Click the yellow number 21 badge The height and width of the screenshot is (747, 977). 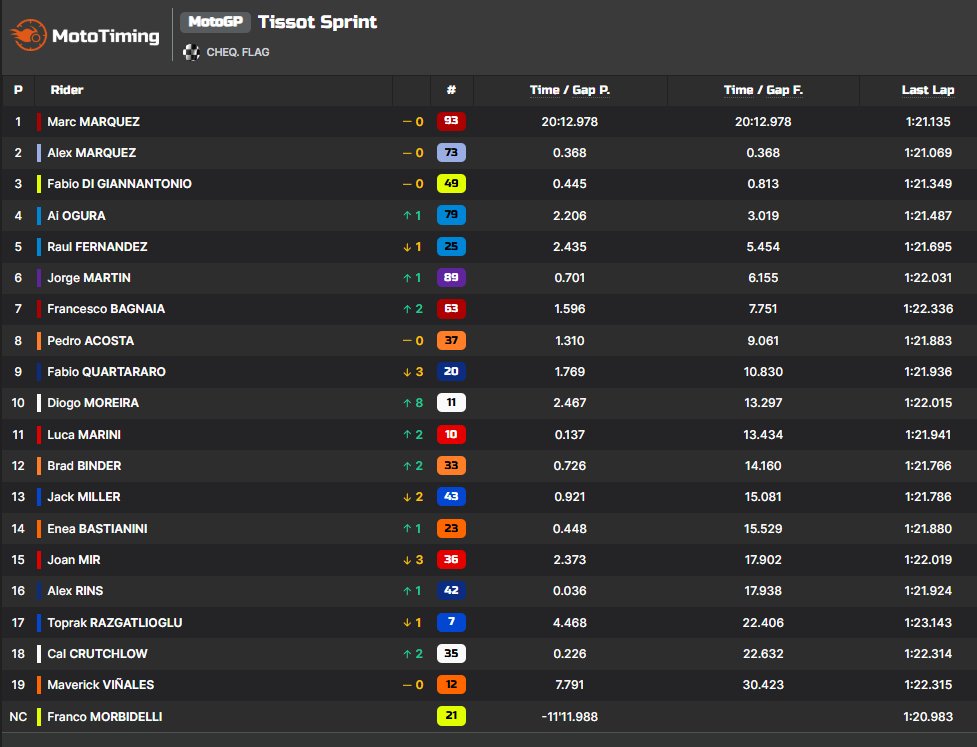point(451,716)
